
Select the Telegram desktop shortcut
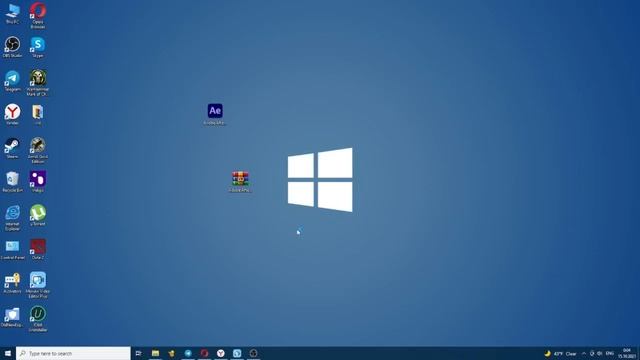12,81
